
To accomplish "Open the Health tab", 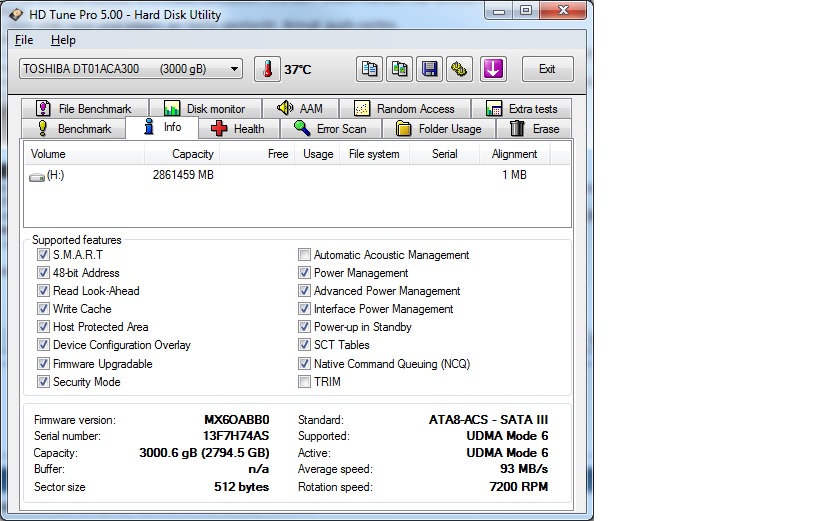I will click(x=239, y=129).
